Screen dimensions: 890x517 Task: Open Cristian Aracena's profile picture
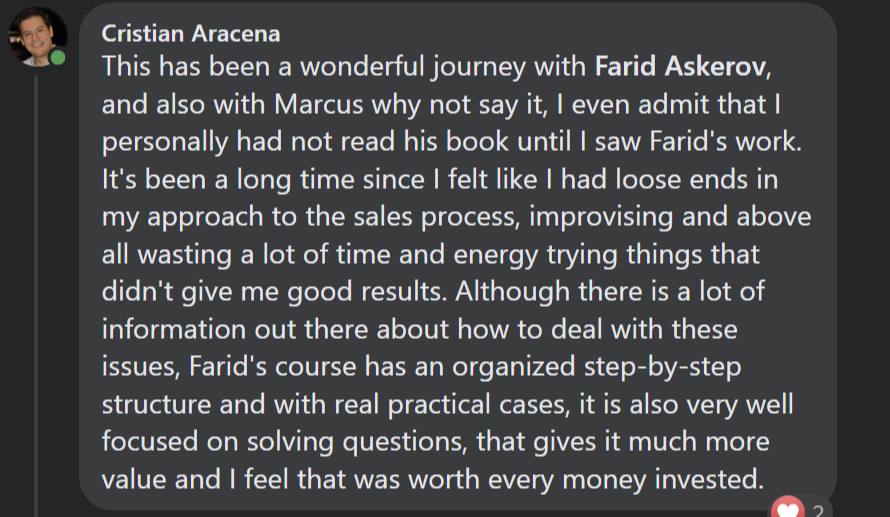38,37
